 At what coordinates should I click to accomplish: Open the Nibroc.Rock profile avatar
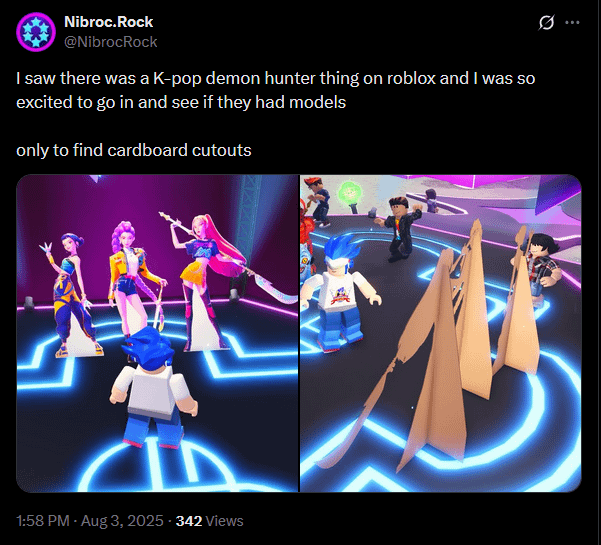click(x=36, y=32)
